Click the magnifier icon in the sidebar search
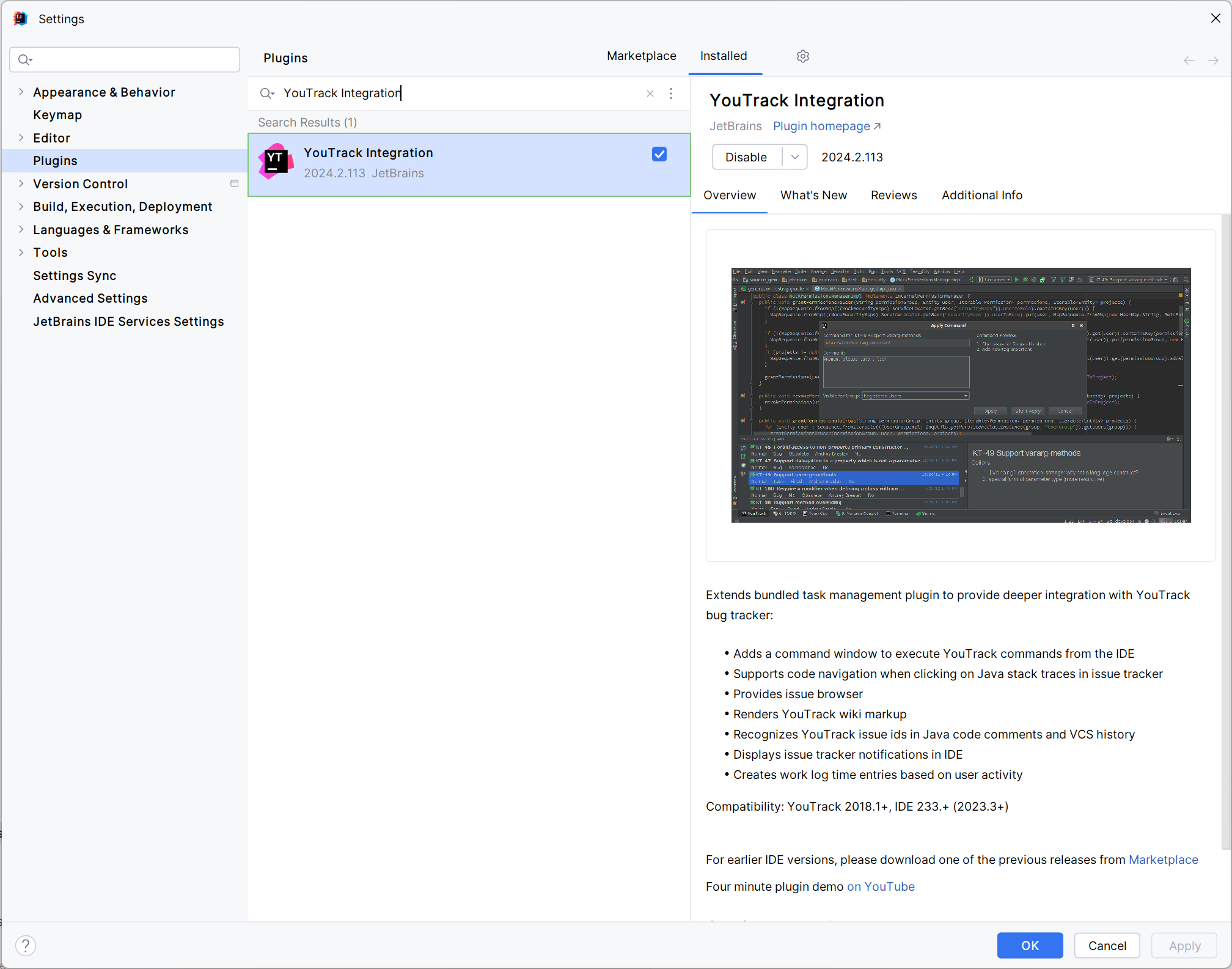This screenshot has width=1232, height=969. click(25, 59)
